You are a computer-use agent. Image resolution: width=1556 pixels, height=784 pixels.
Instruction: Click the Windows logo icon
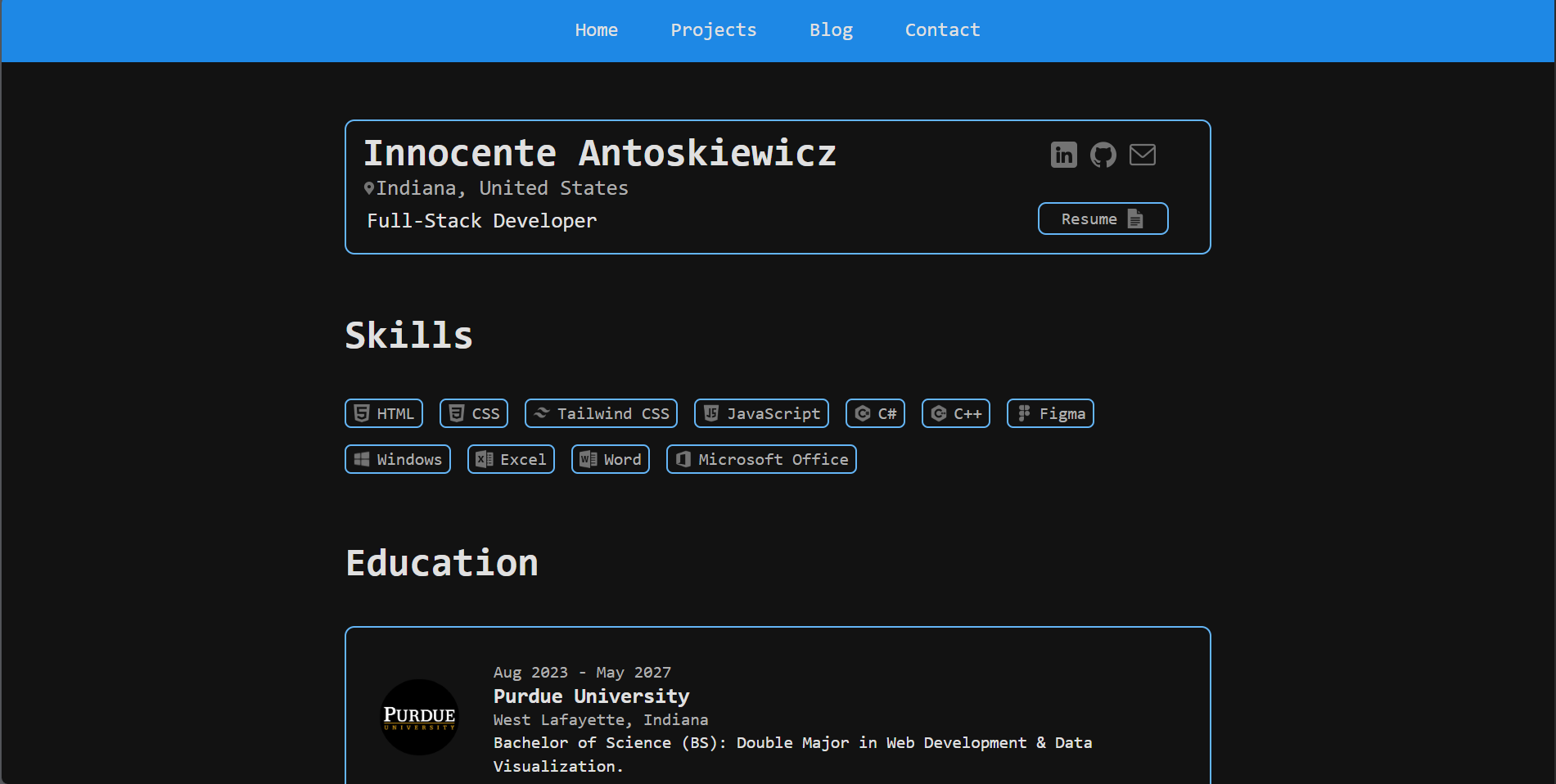pyautogui.click(x=362, y=459)
